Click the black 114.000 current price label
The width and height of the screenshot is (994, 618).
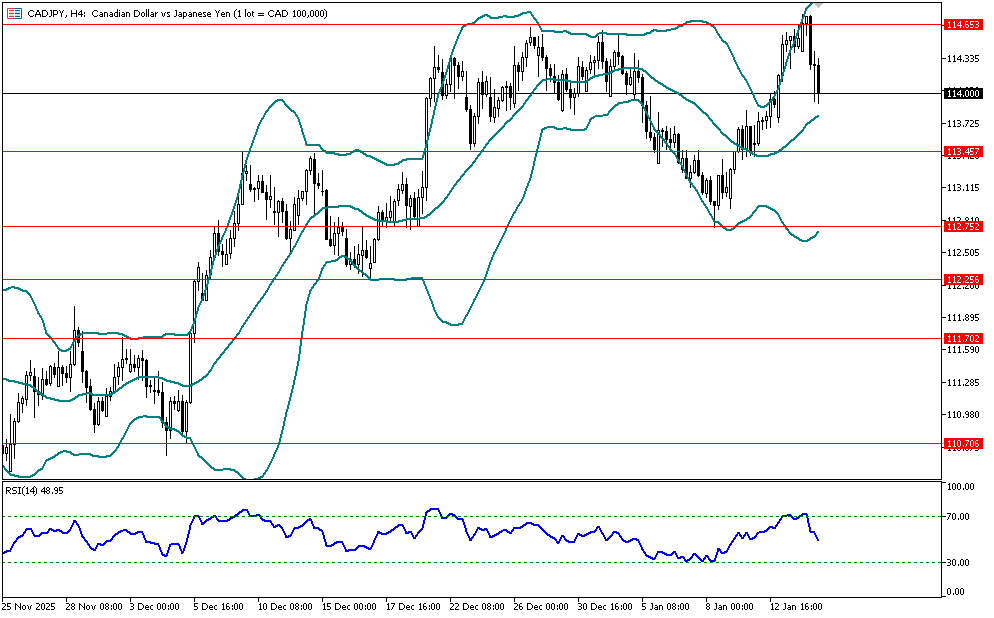[x=962, y=93]
